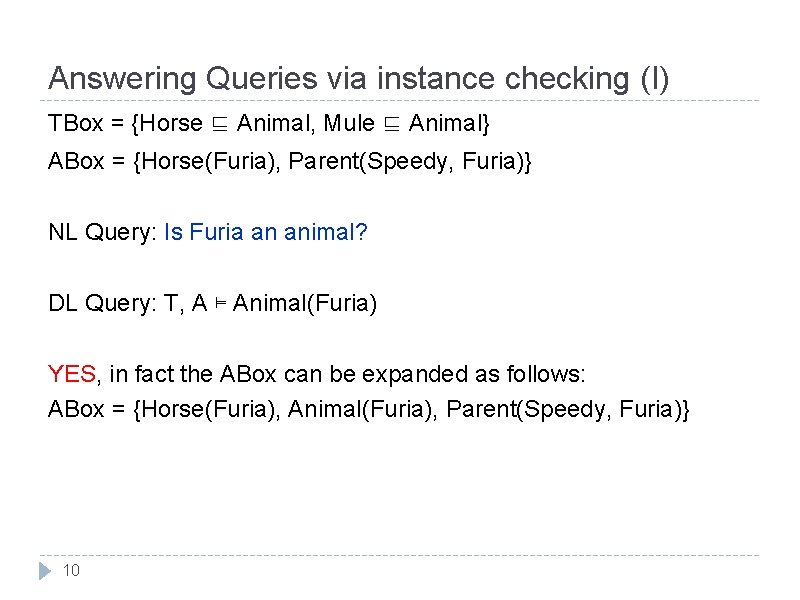The width and height of the screenshot is (800, 600).
Task: Click the slide number 10
Action: (x=71, y=571)
